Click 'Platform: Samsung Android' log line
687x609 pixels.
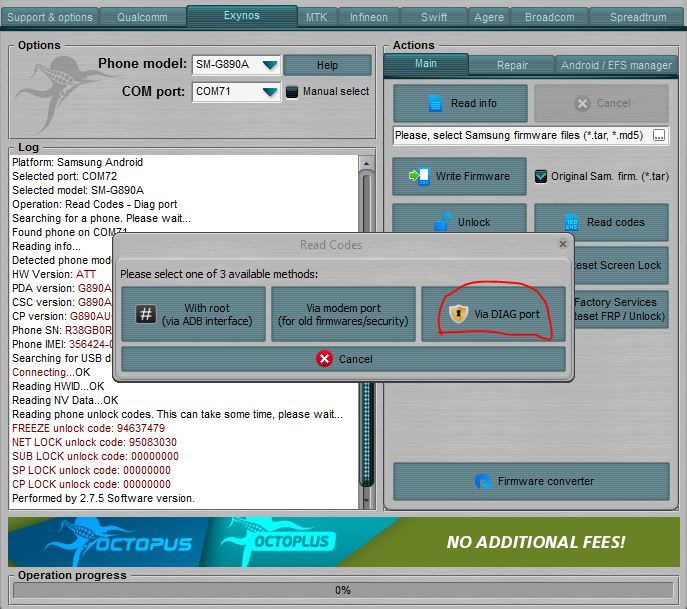[77, 162]
